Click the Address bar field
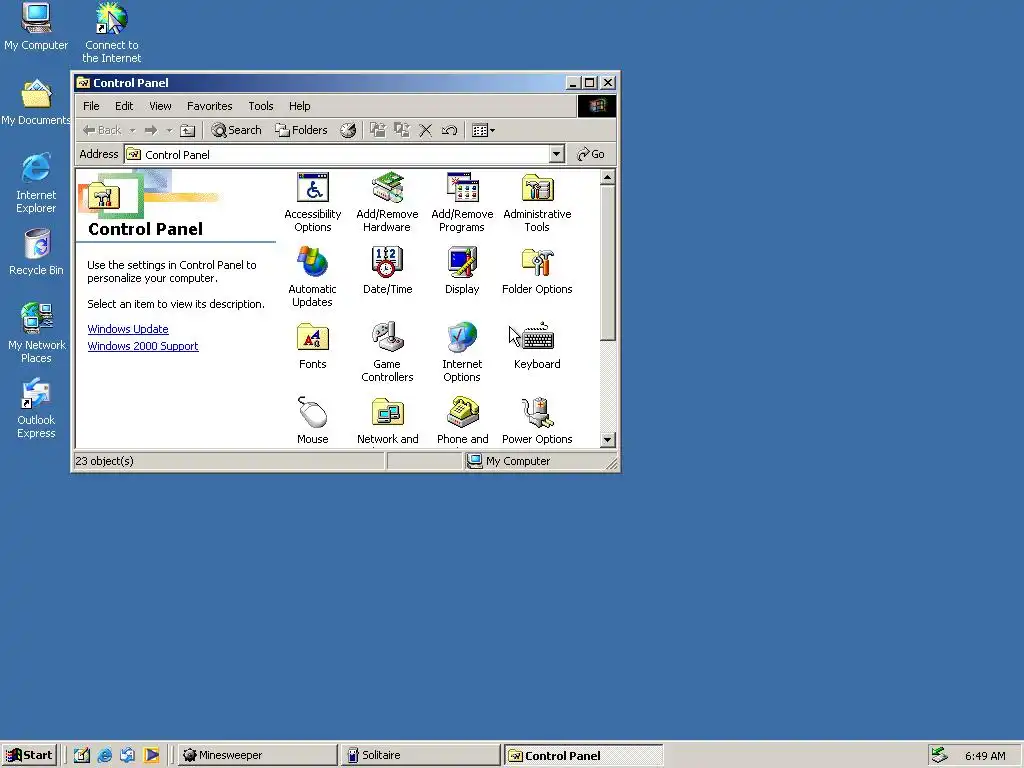The image size is (1024, 768). (x=344, y=154)
